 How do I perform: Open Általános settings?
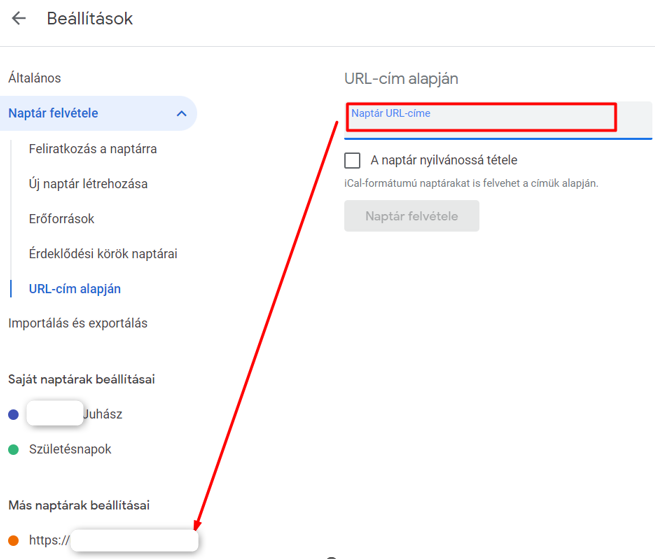[x=35, y=78]
